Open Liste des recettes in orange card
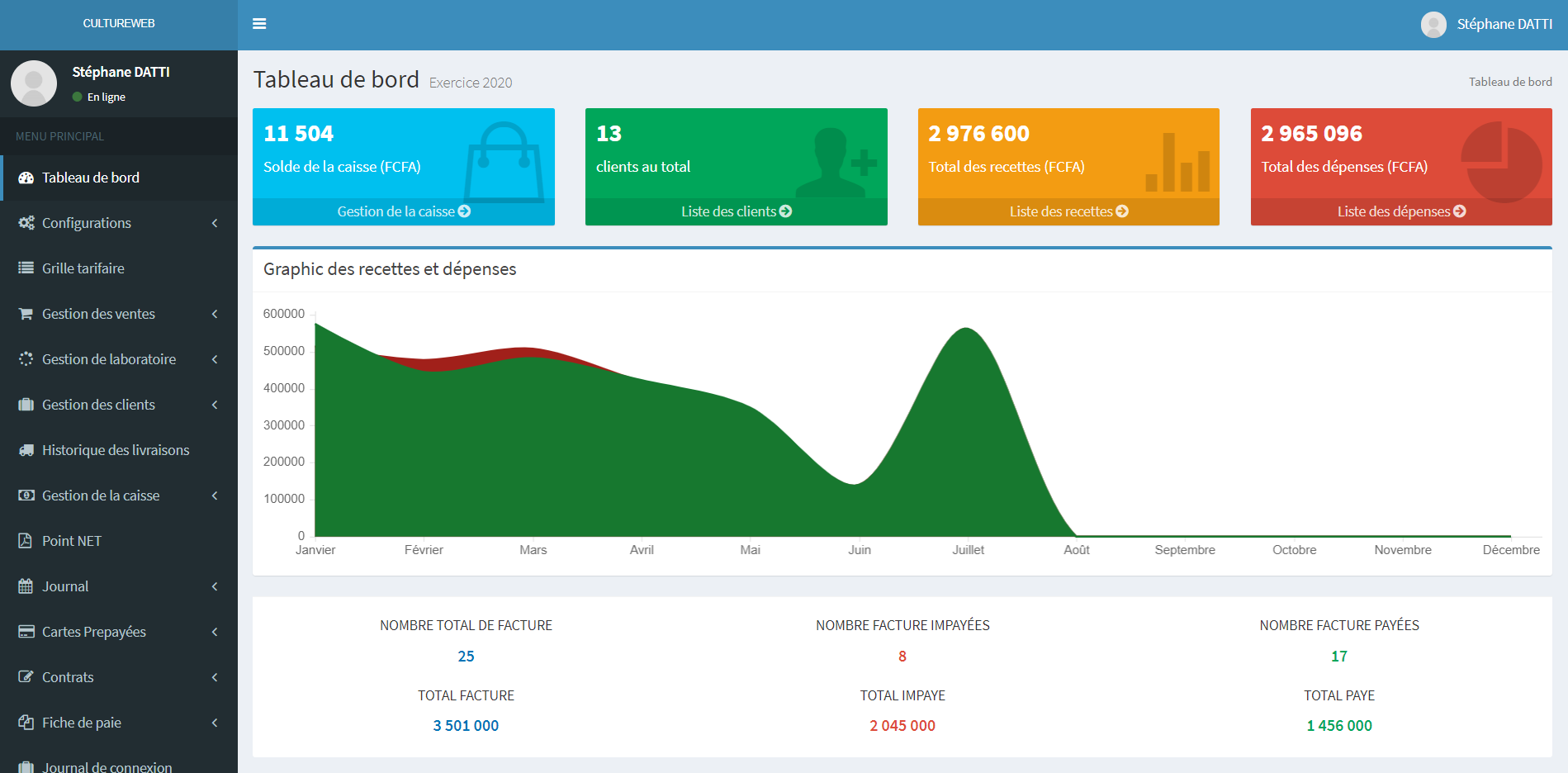 pos(1068,211)
